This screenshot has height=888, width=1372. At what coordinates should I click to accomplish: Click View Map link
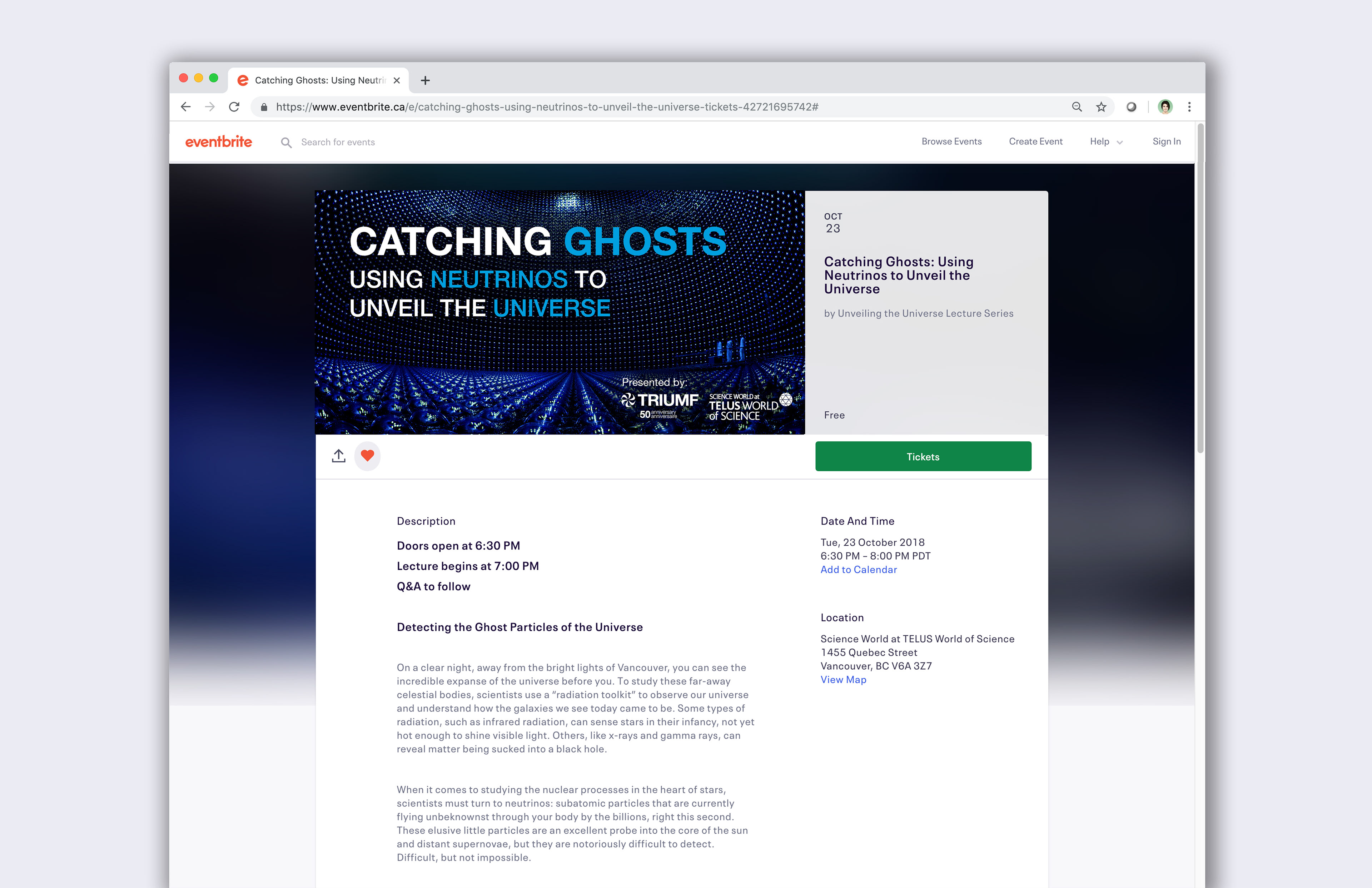843,679
